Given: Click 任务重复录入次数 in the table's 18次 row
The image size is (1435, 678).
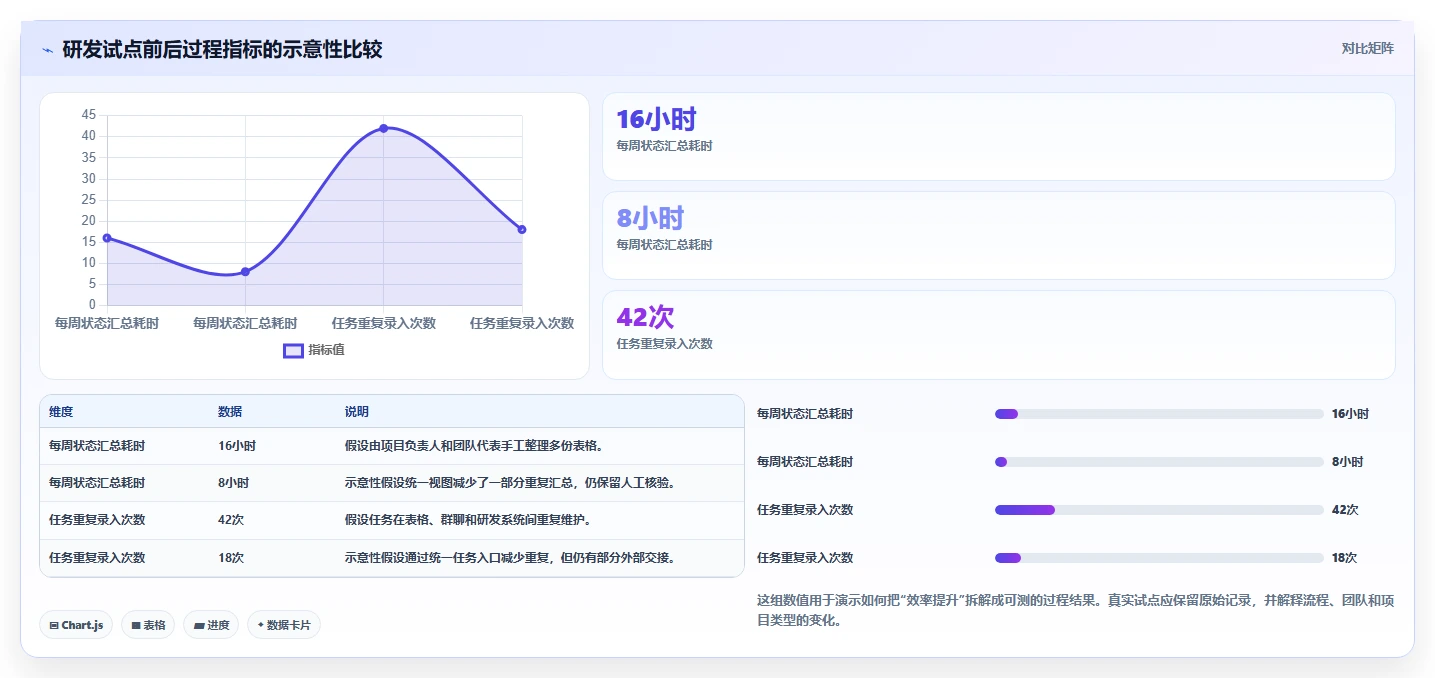Looking at the screenshot, I should pos(97,558).
